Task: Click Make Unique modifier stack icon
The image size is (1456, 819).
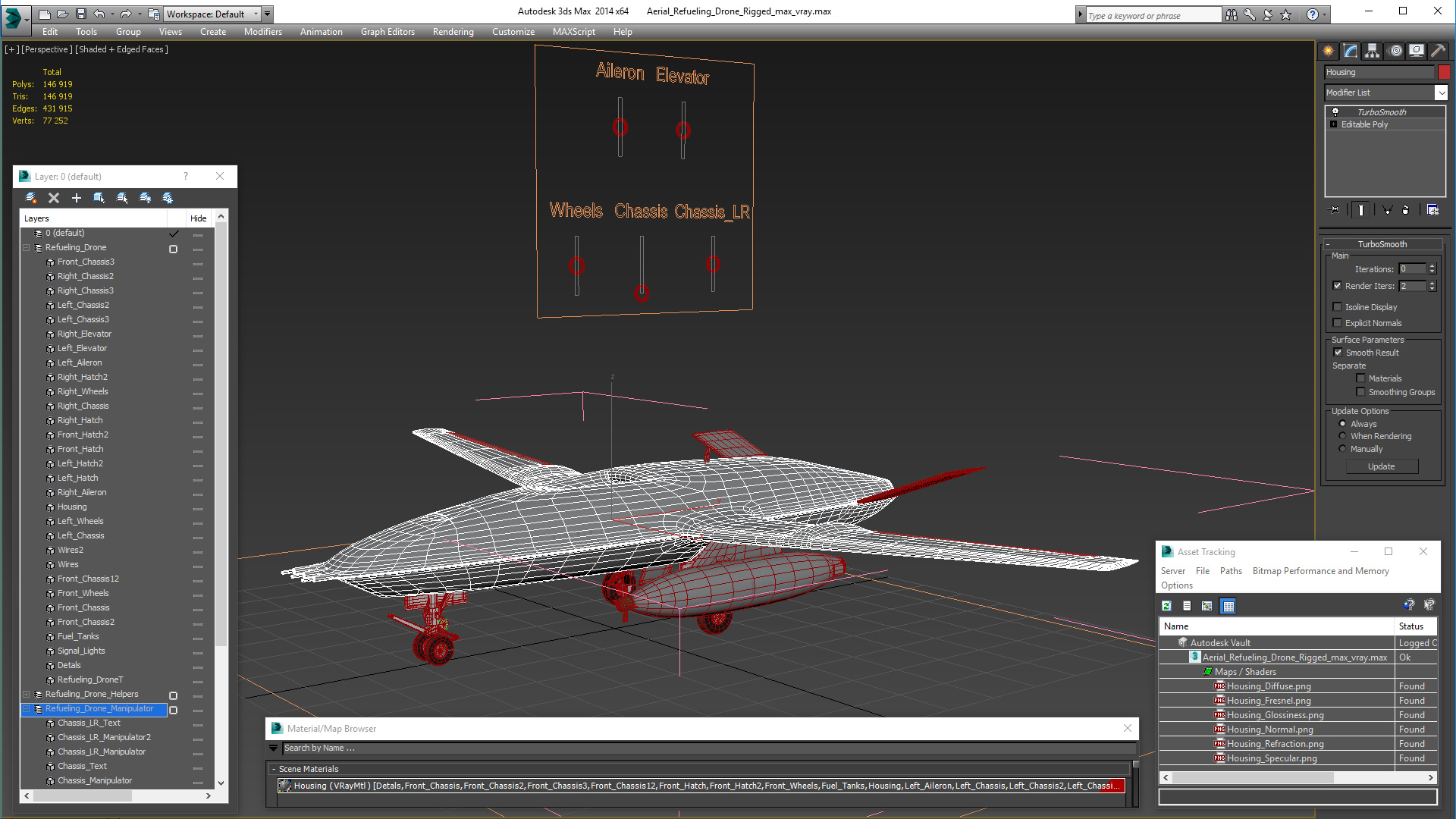Action: 1387,210
